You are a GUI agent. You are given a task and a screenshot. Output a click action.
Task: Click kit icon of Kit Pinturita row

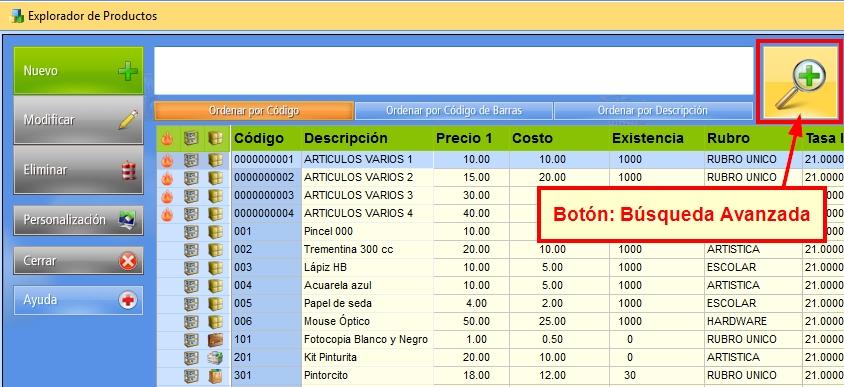[x=215, y=357]
